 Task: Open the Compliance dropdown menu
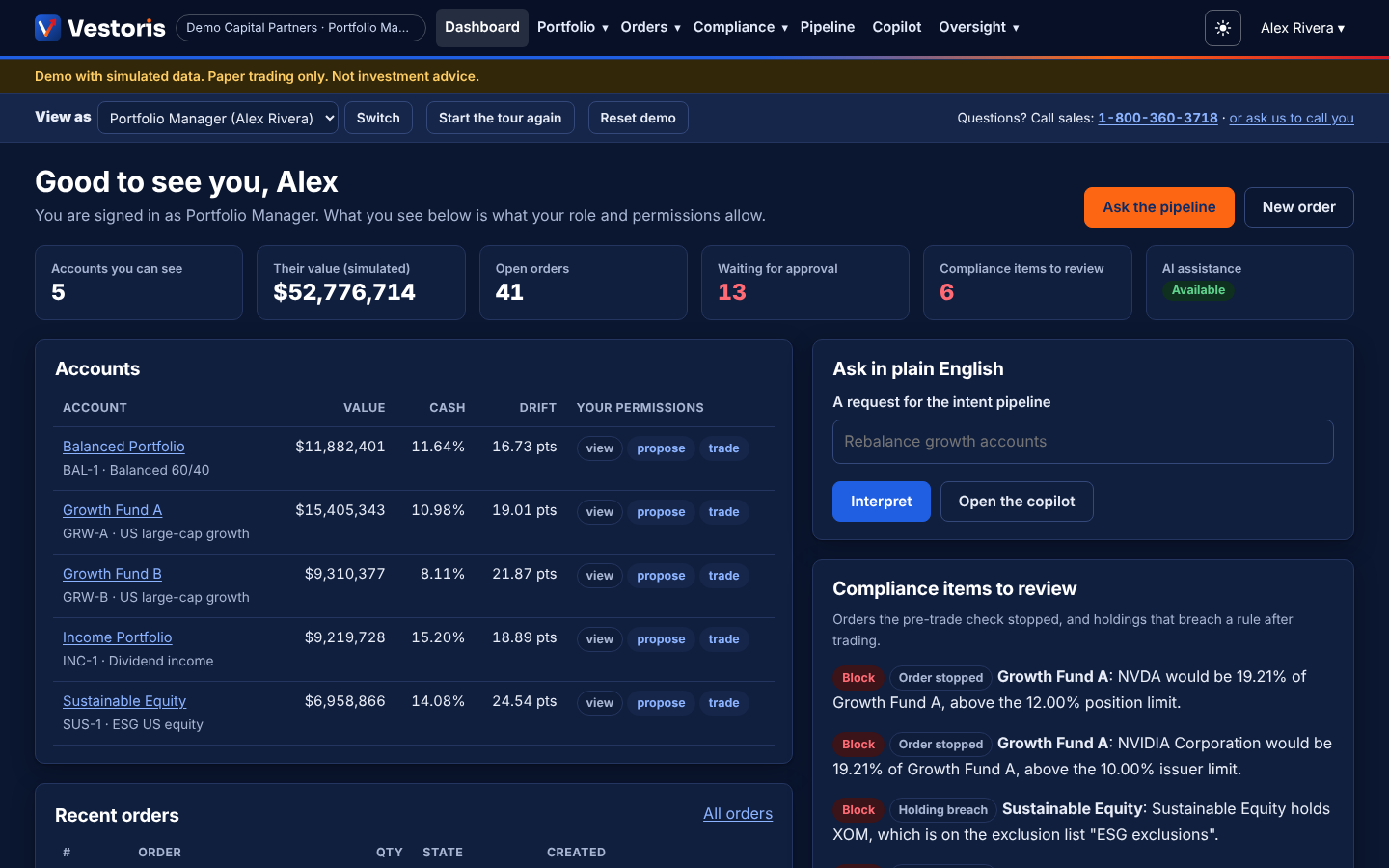(741, 27)
